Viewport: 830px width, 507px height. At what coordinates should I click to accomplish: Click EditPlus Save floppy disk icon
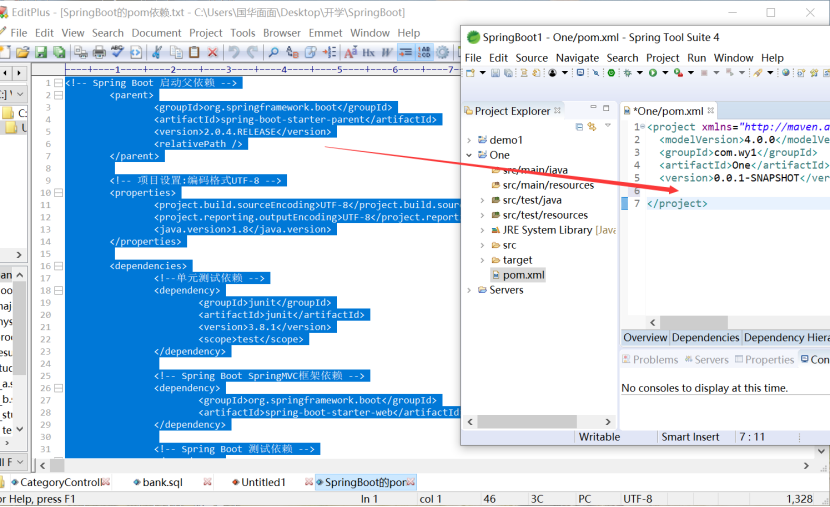[x=41, y=52]
